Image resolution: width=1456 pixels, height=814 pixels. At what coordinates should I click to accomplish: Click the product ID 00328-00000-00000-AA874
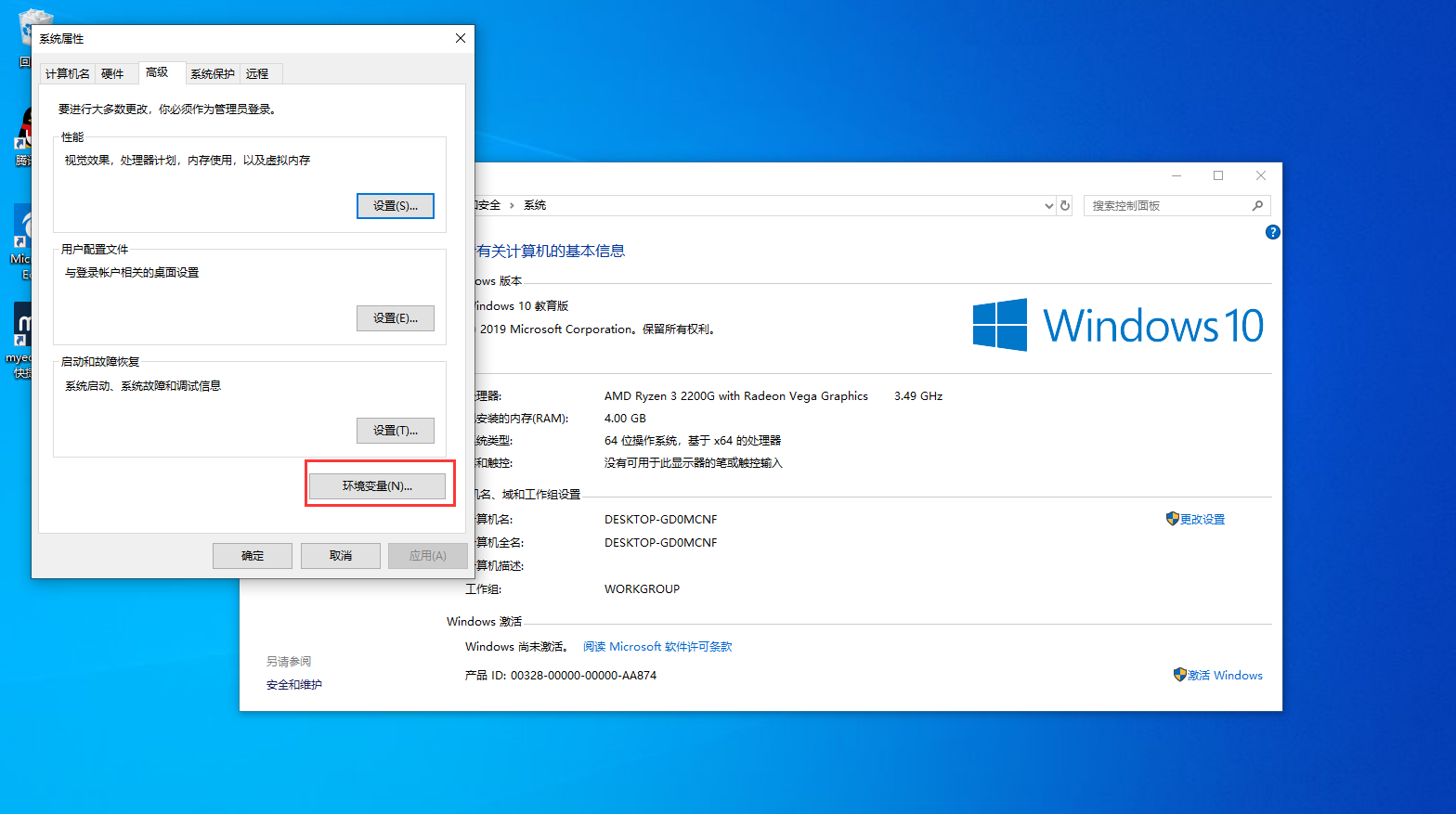tap(583, 676)
